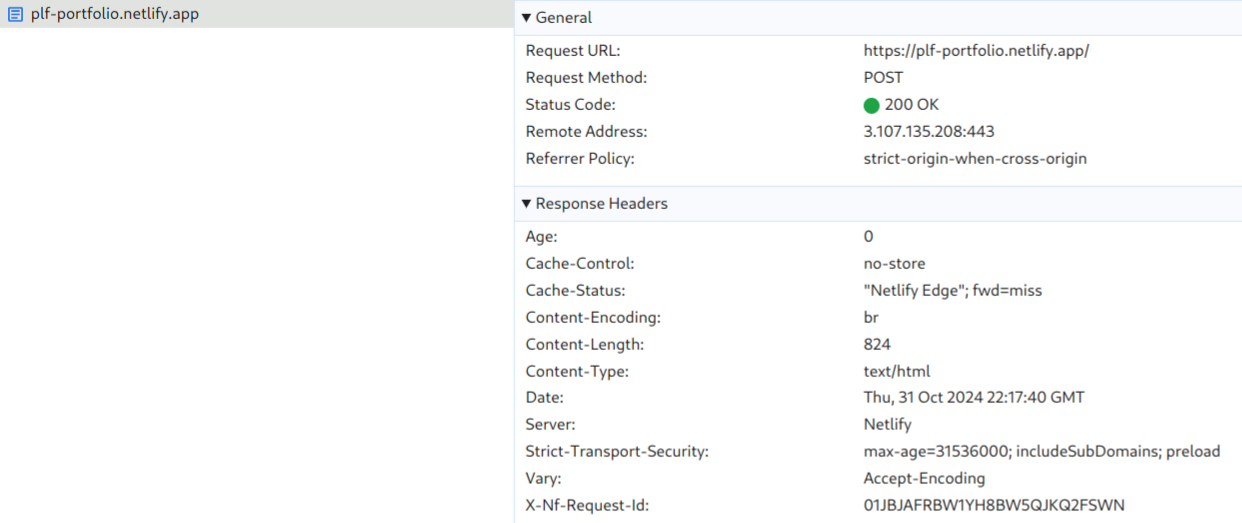Click the Cache-Status Netlify Edge value
The image size is (1242, 523).
click(952, 291)
